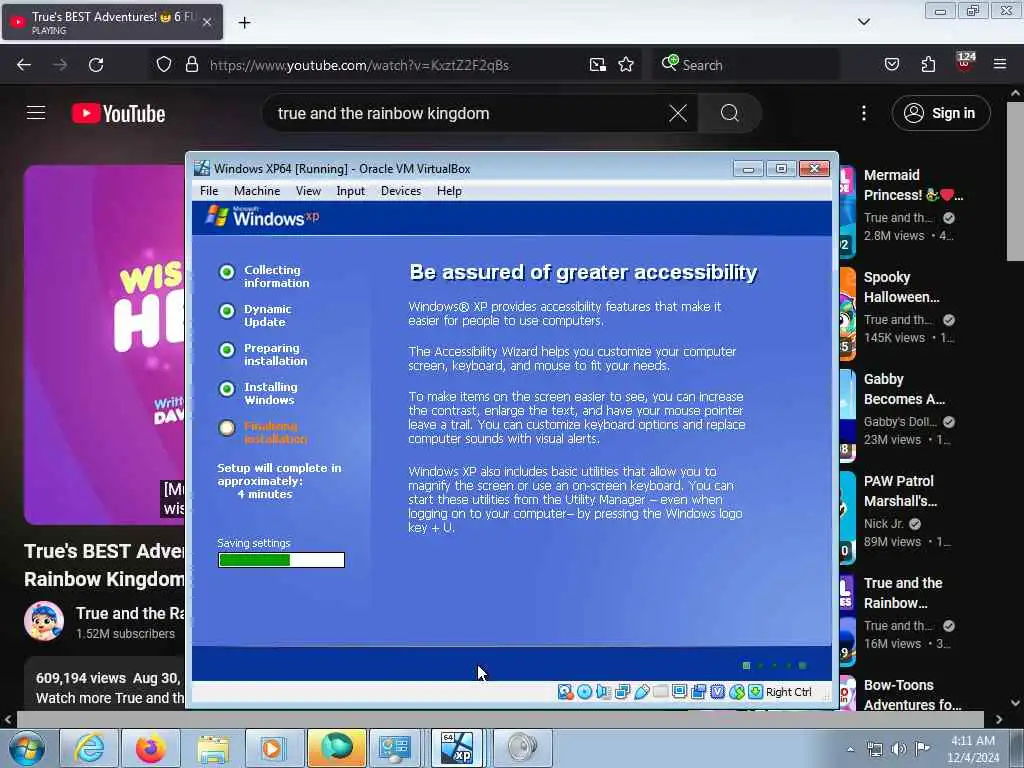Click the VirtualBox keyboard capture icon
Screen dimensions: 1024x768
(x=756, y=692)
